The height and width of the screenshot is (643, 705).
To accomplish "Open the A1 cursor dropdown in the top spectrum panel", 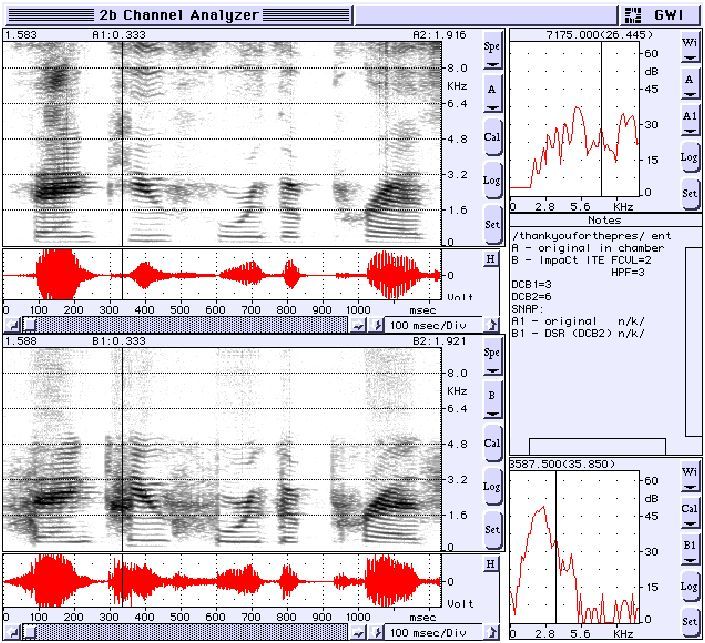I will [x=690, y=122].
